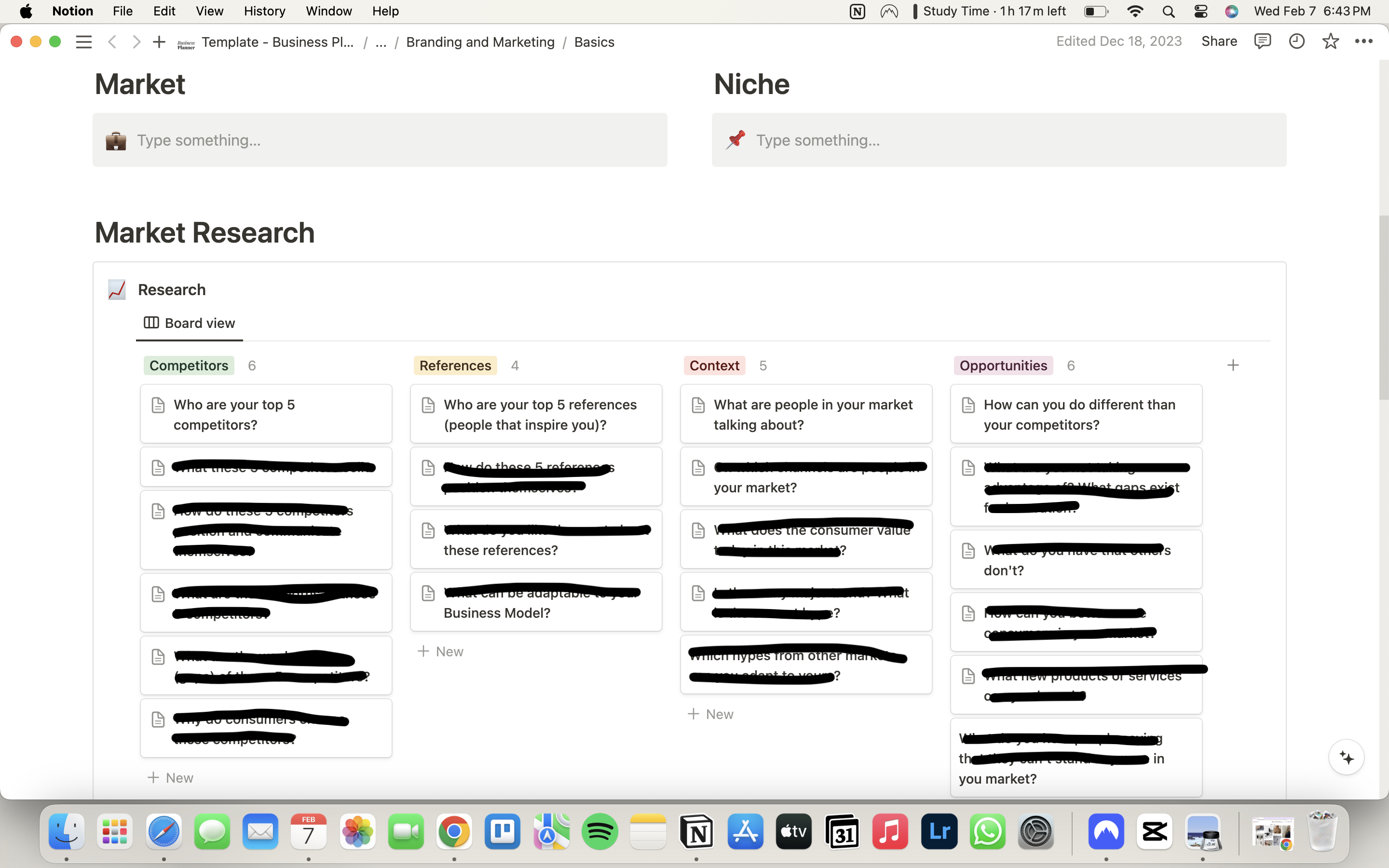Open Branding and Marketing breadcrumb
Screen dimensions: 1389x868
(x=480, y=42)
